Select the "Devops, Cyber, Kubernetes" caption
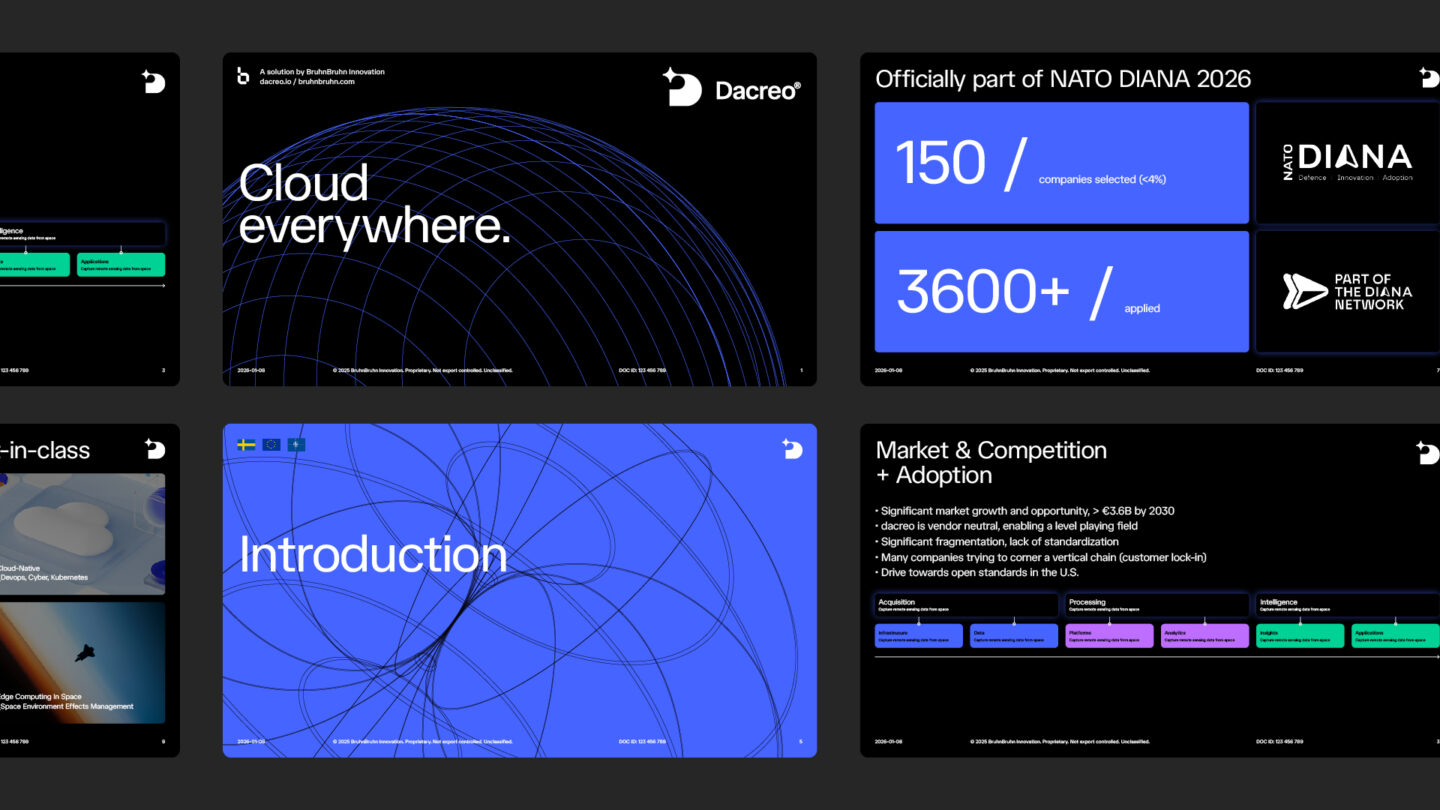The width and height of the screenshot is (1440, 810). (44, 577)
